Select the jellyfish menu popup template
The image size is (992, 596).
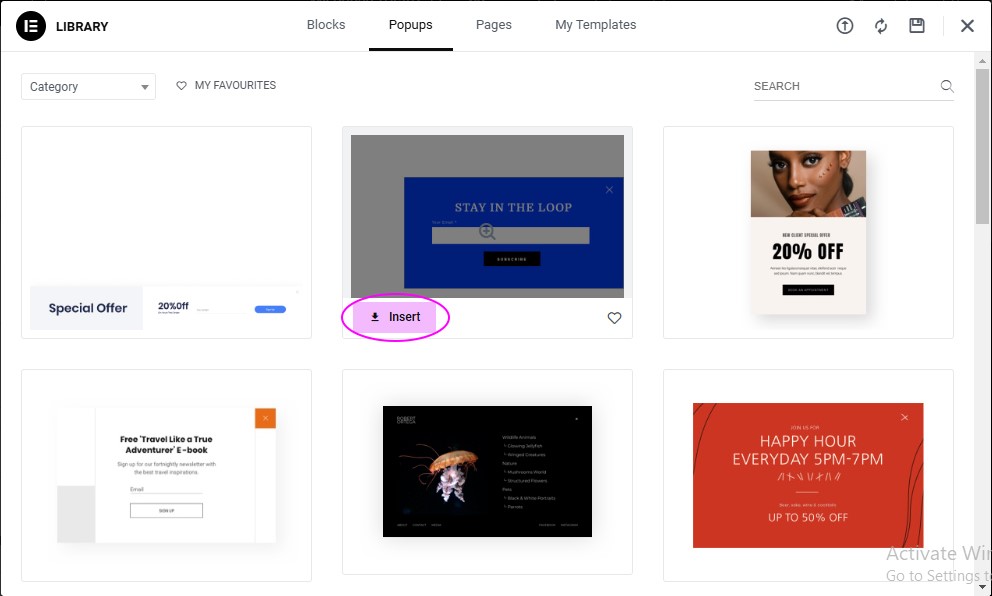487,472
